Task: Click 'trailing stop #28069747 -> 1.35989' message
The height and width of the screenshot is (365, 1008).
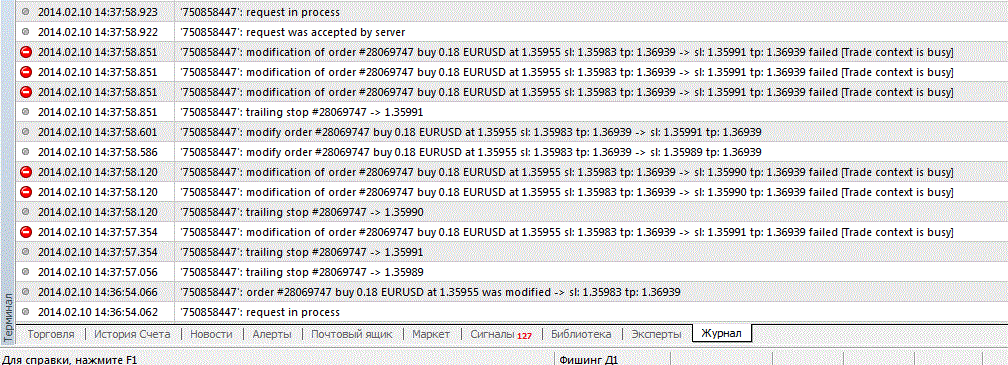Action: [x=302, y=271]
